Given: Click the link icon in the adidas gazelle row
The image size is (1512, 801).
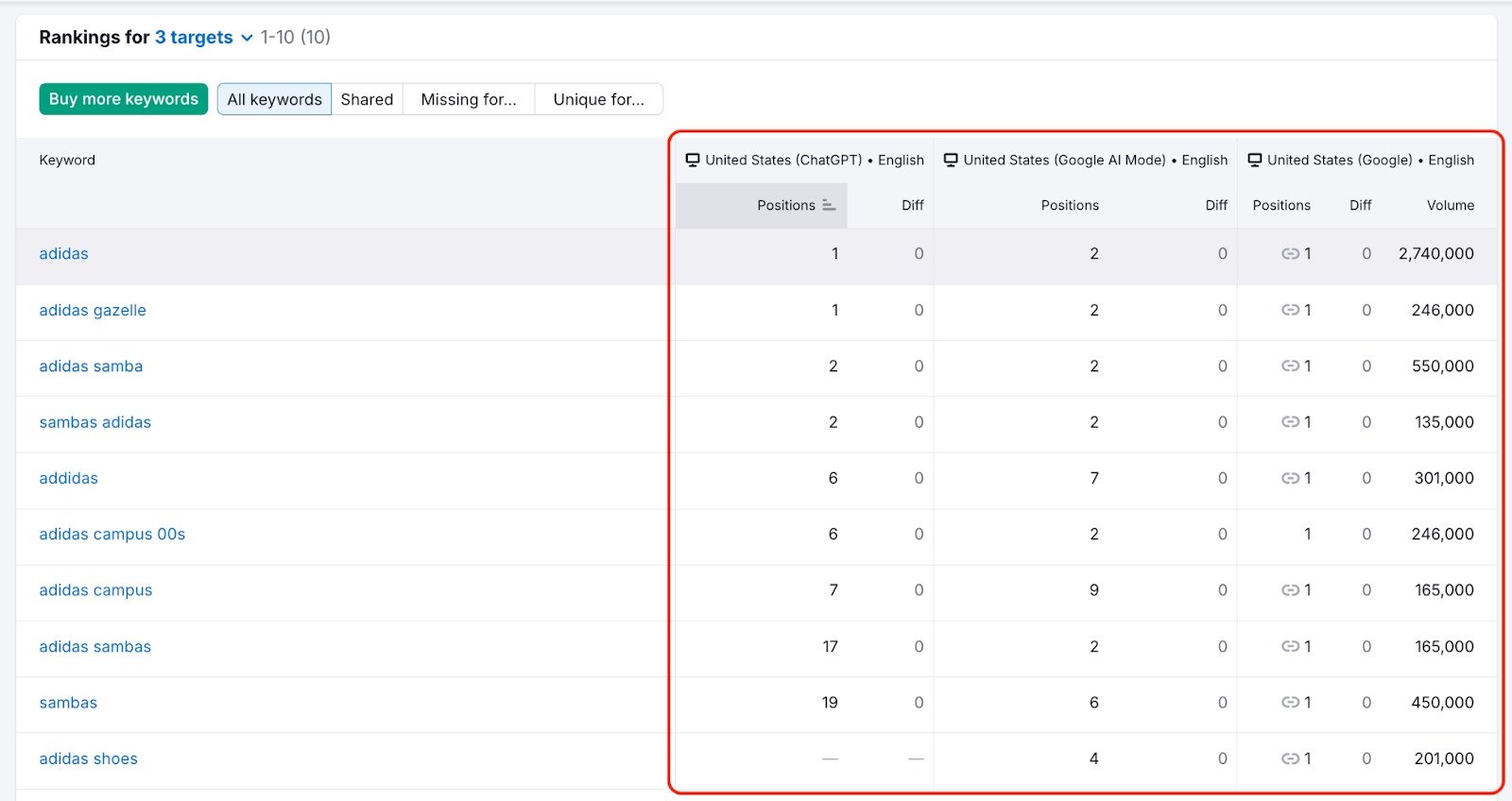Looking at the screenshot, I should (x=1290, y=310).
